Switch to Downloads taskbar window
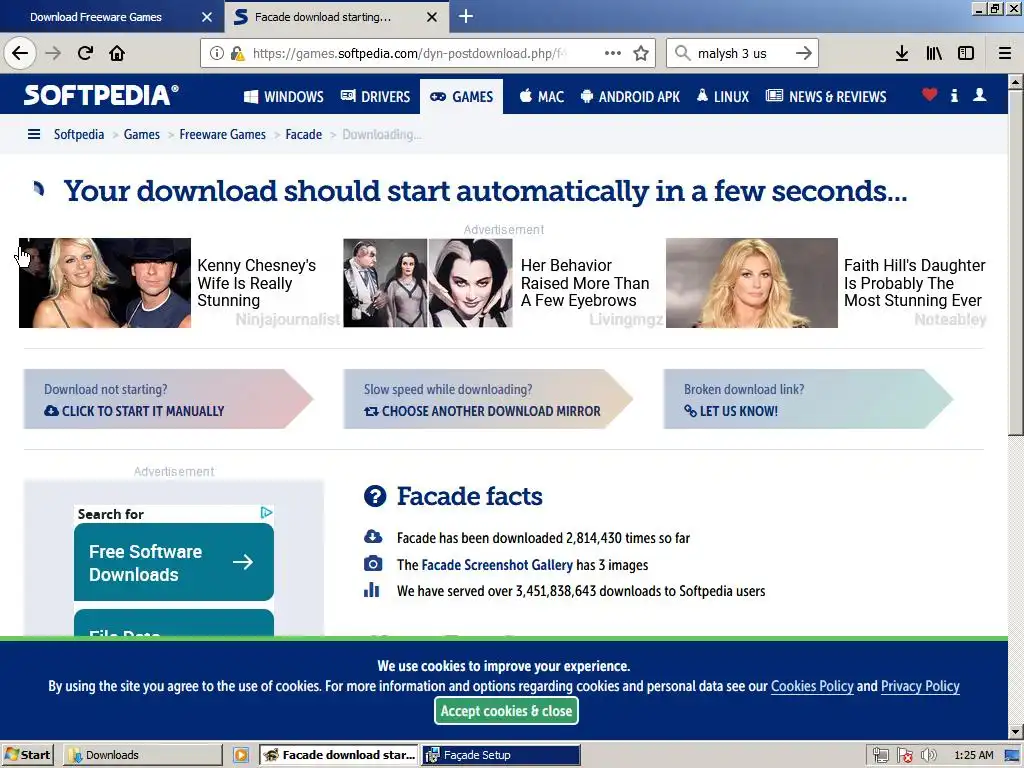Screen dimensions: 1024x768 pos(142,755)
